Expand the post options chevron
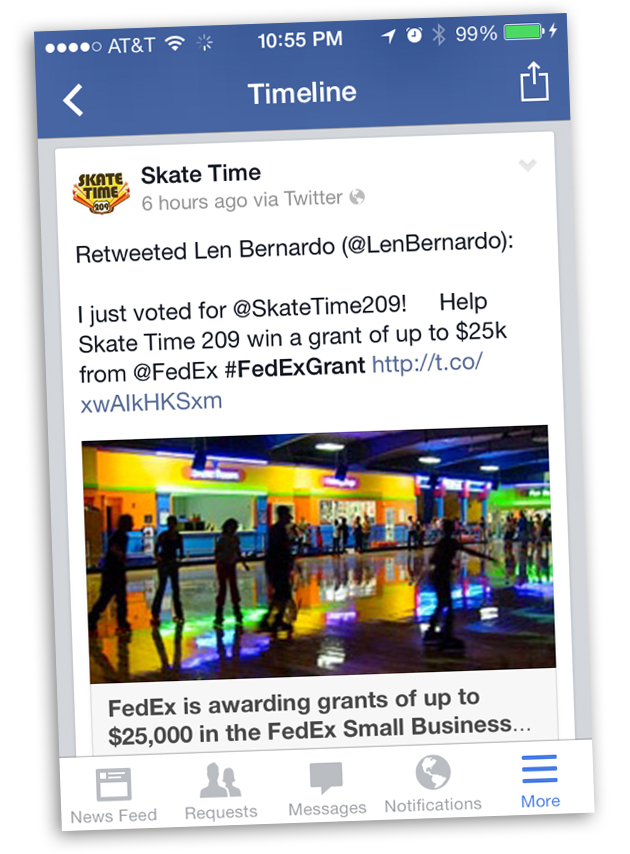This screenshot has width=630, height=854. [527, 166]
